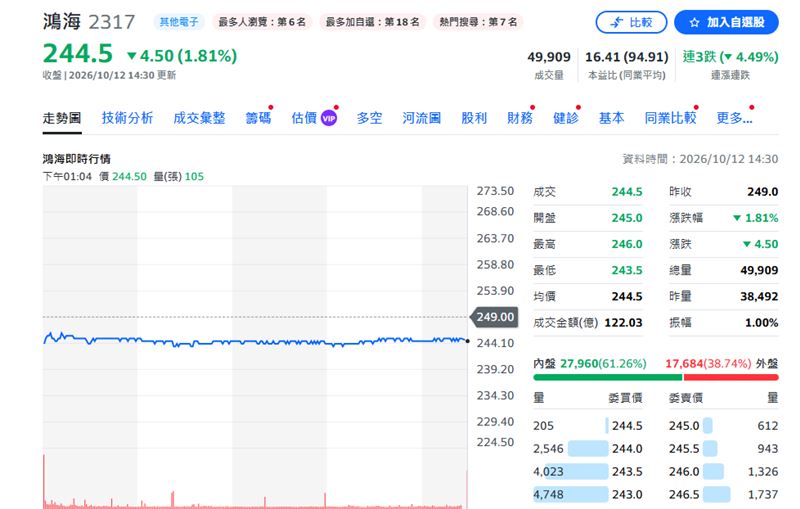Click the 249.00 previous close chart marker
Screen dimensions: 800x509
coord(495,317)
